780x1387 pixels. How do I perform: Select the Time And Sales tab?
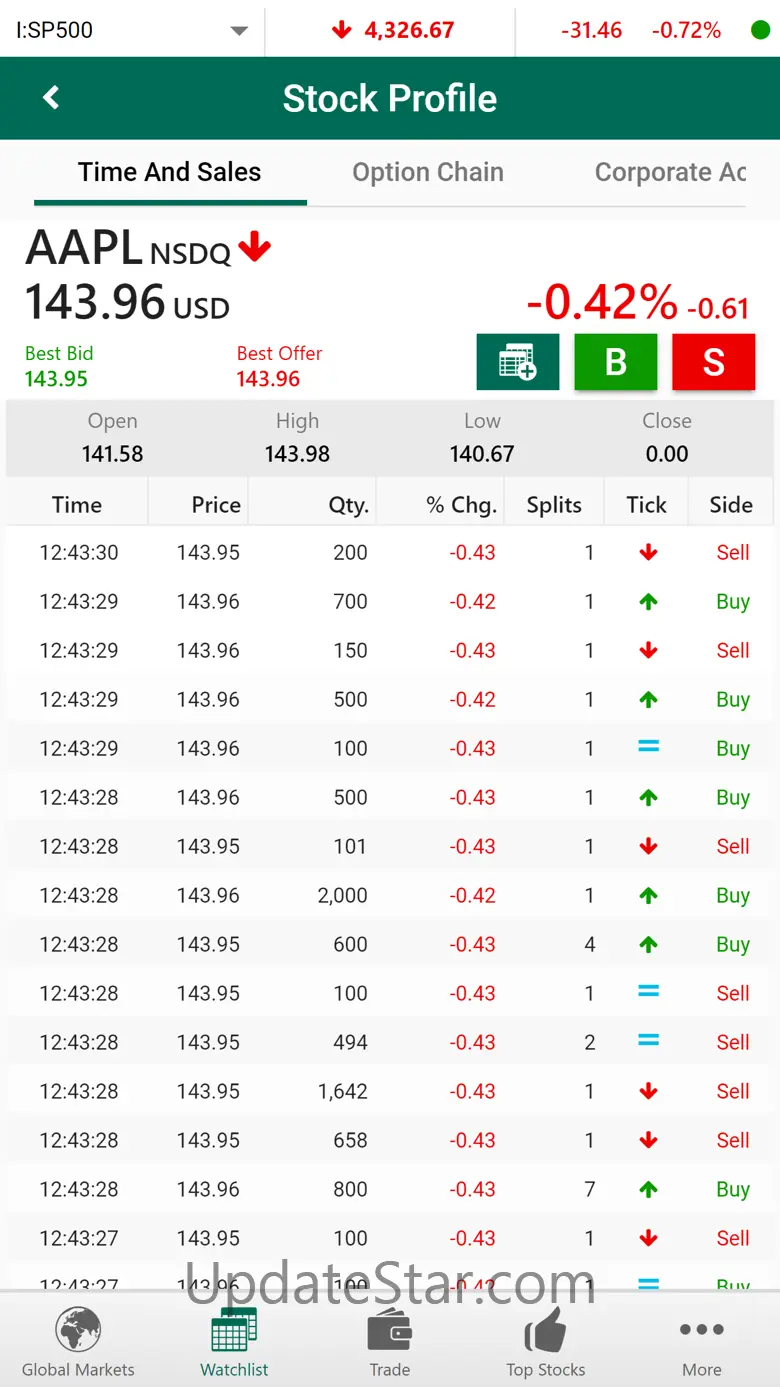pyautogui.click(x=170, y=172)
